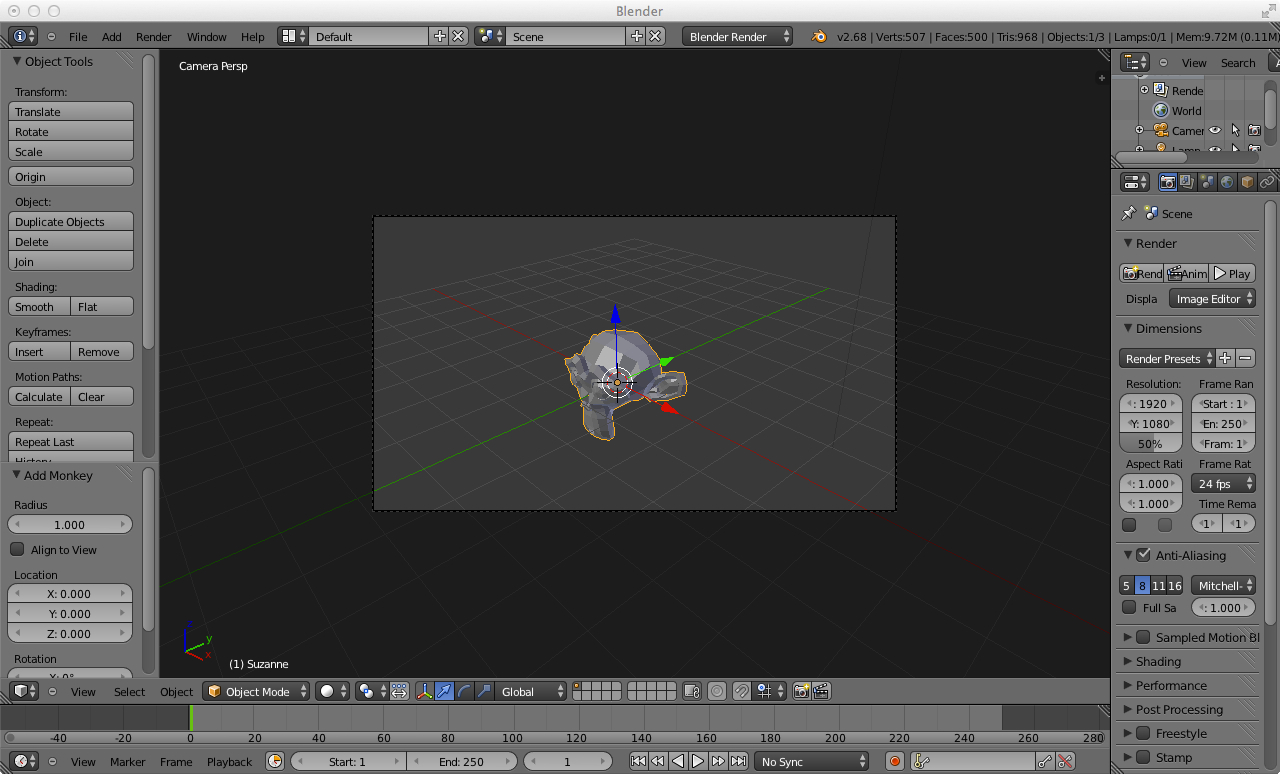Screen dimensions: 1280x774
Task: Open the 24 fps frame rate dropdown
Action: pyautogui.click(x=1223, y=483)
